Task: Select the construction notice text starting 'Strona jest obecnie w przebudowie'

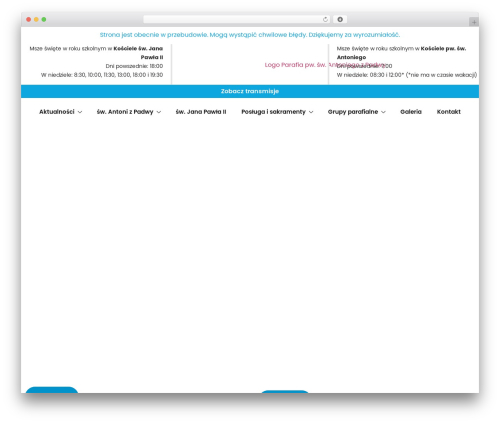Action: point(250,35)
